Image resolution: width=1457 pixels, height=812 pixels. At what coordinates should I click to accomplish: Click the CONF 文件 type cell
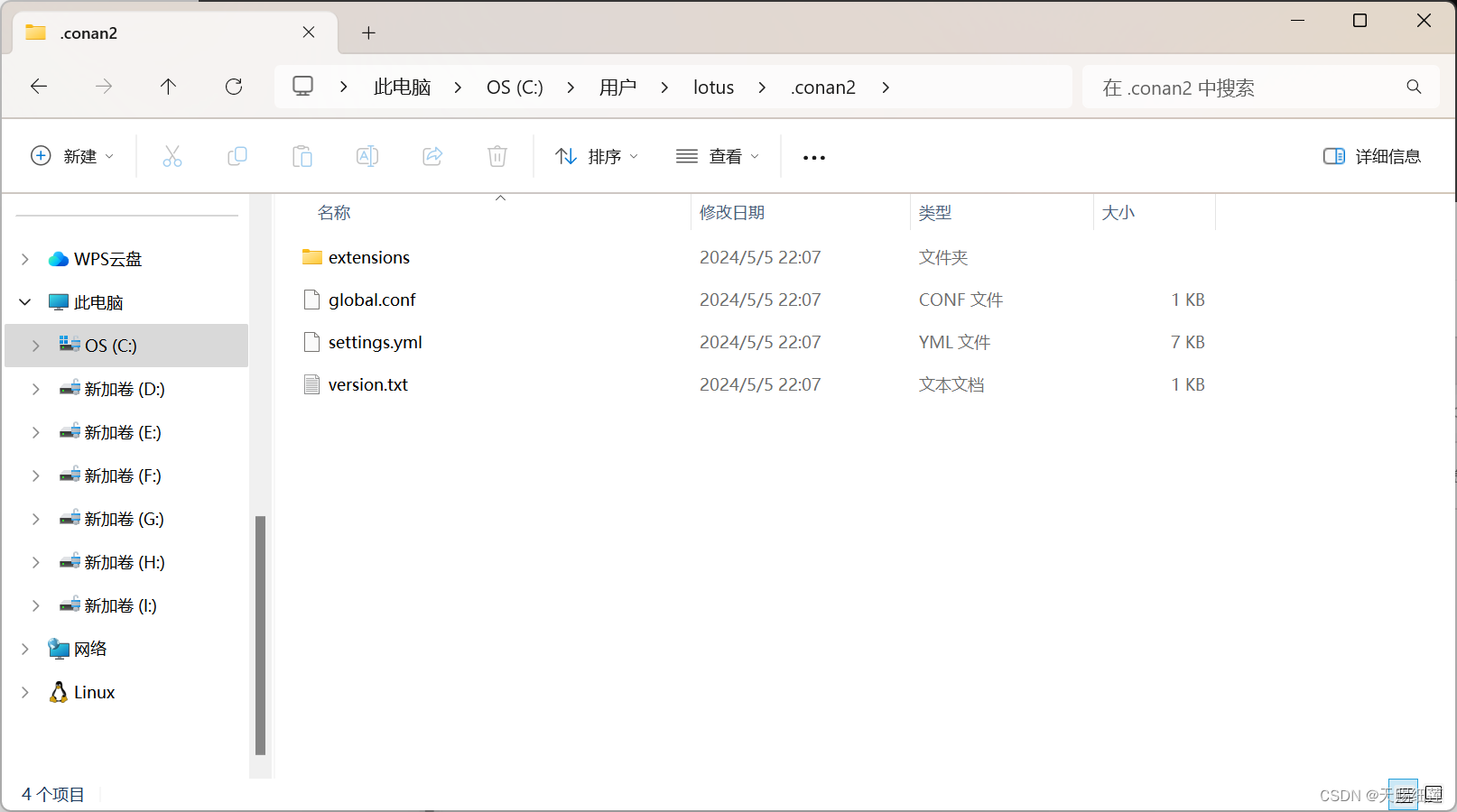[961, 300]
